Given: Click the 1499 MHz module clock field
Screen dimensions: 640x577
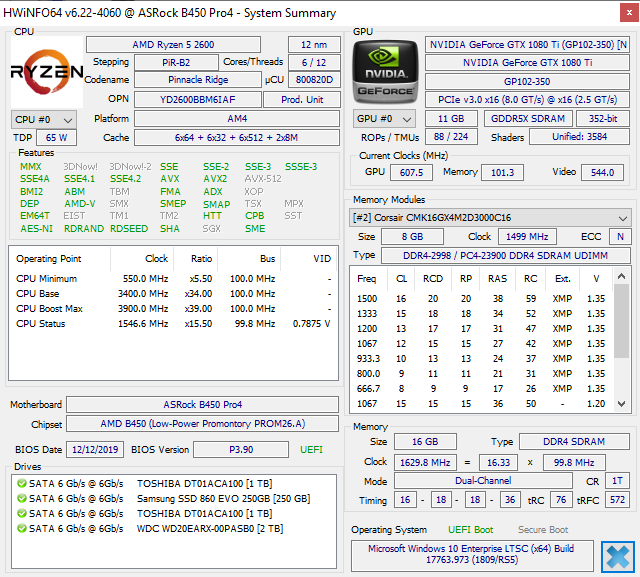Looking at the screenshot, I should point(527,237).
